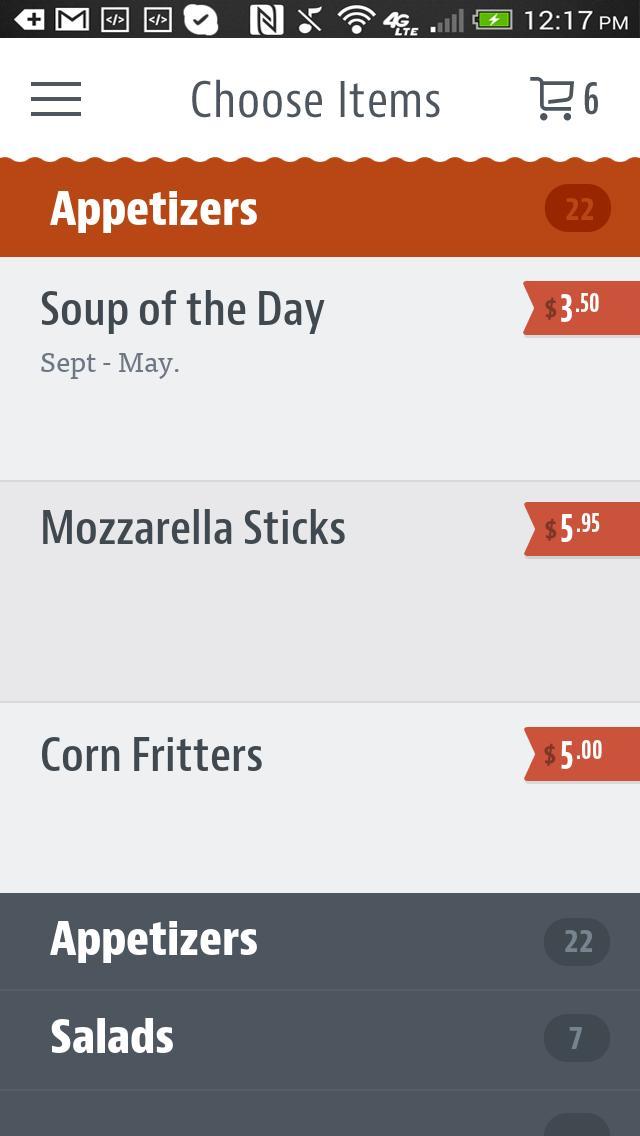Viewport: 640px width, 1136px height.
Task: Tap the $5.95 price tag
Action: (582, 528)
